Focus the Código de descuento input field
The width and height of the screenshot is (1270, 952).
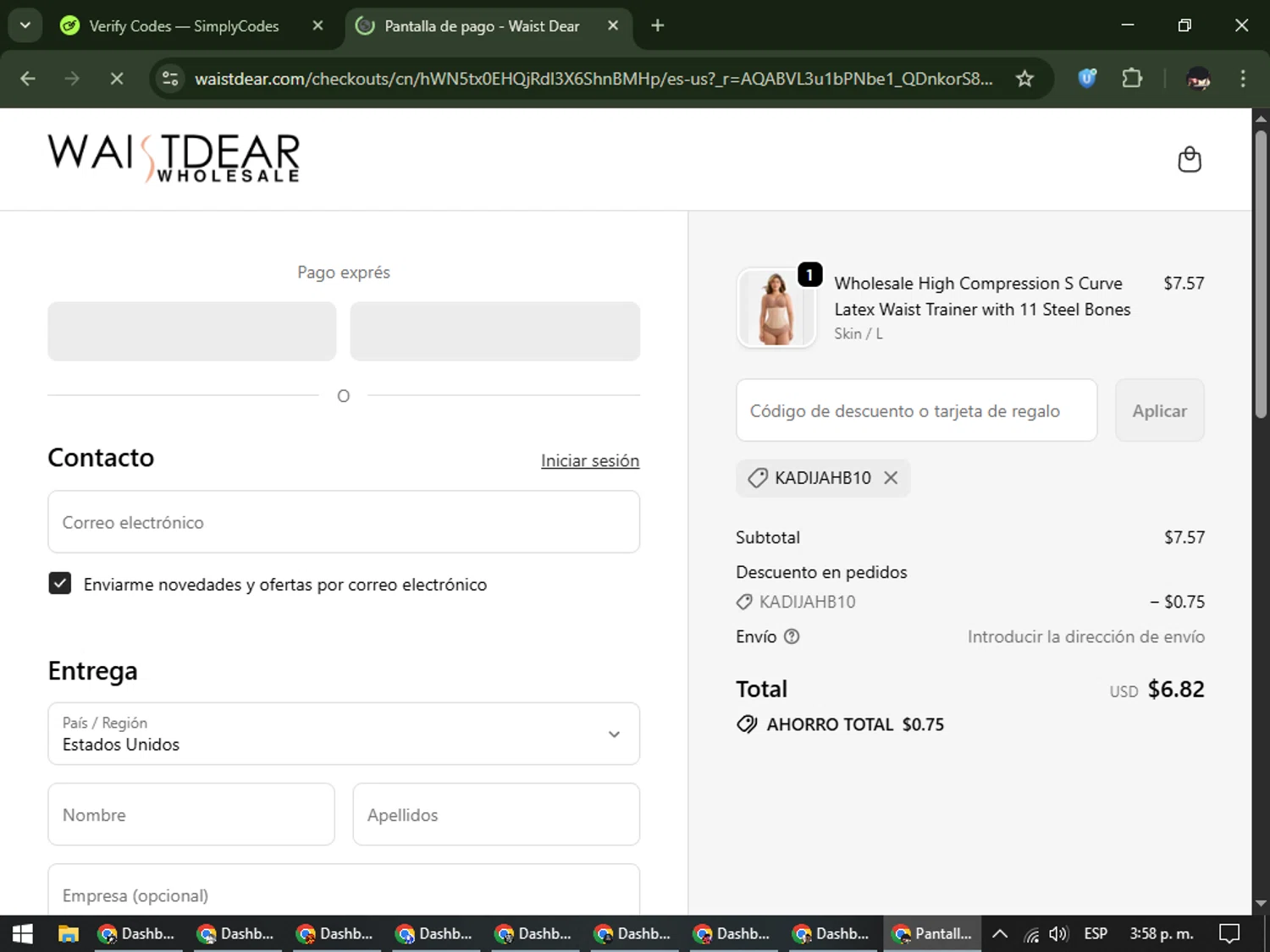pyautogui.click(x=916, y=410)
